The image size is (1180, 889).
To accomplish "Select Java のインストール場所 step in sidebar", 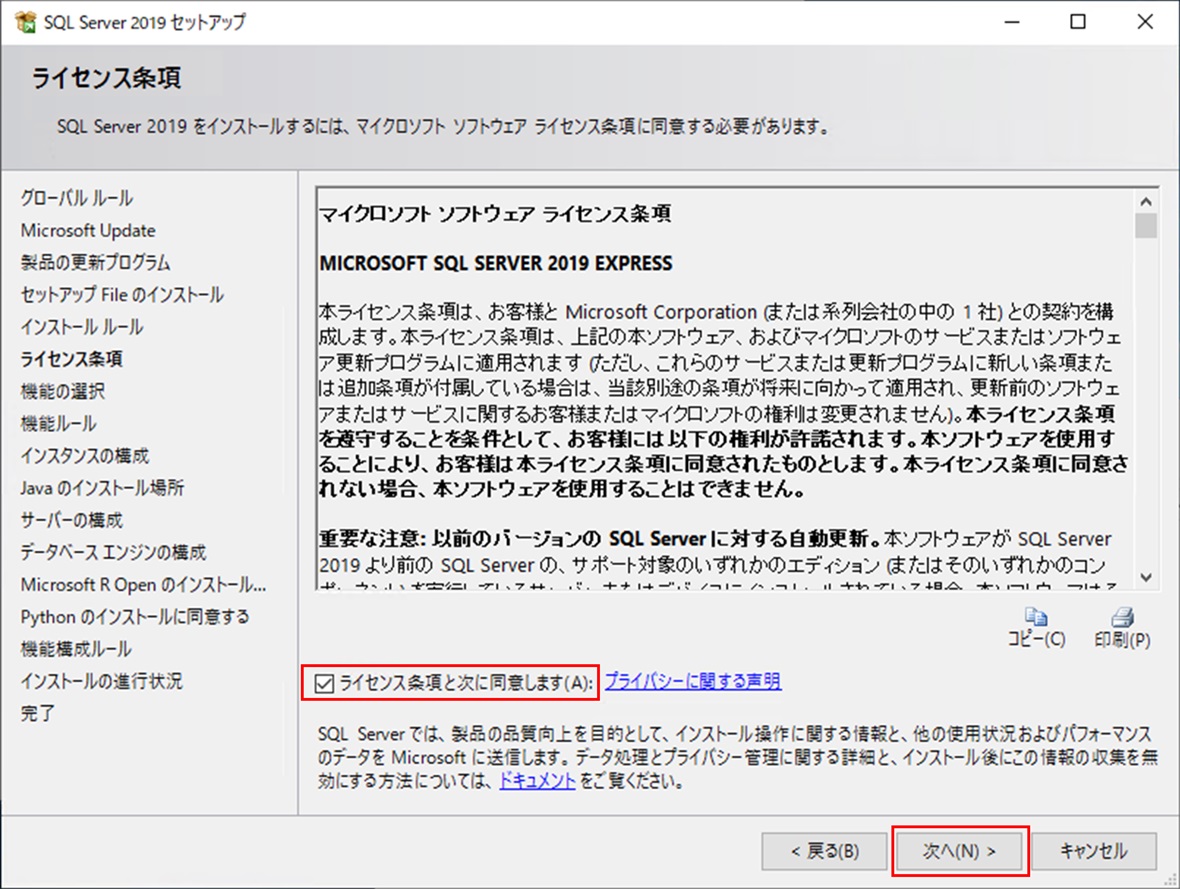I will [x=102, y=488].
